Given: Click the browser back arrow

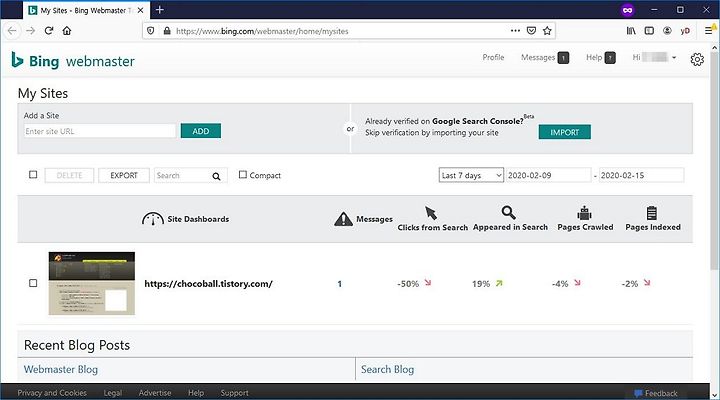Looking at the screenshot, I should 12,31.
